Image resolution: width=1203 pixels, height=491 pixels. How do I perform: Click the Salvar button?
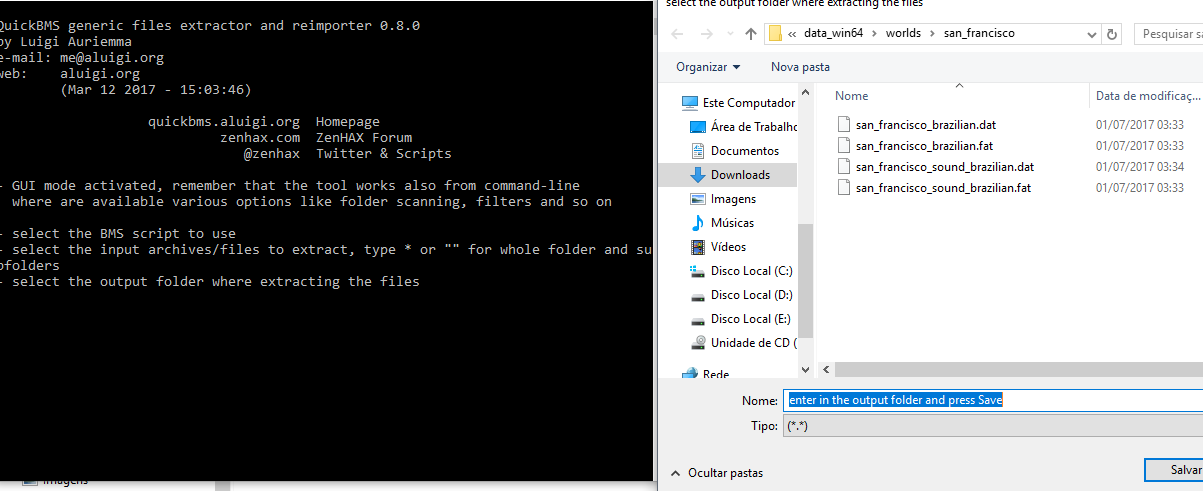tap(1174, 470)
